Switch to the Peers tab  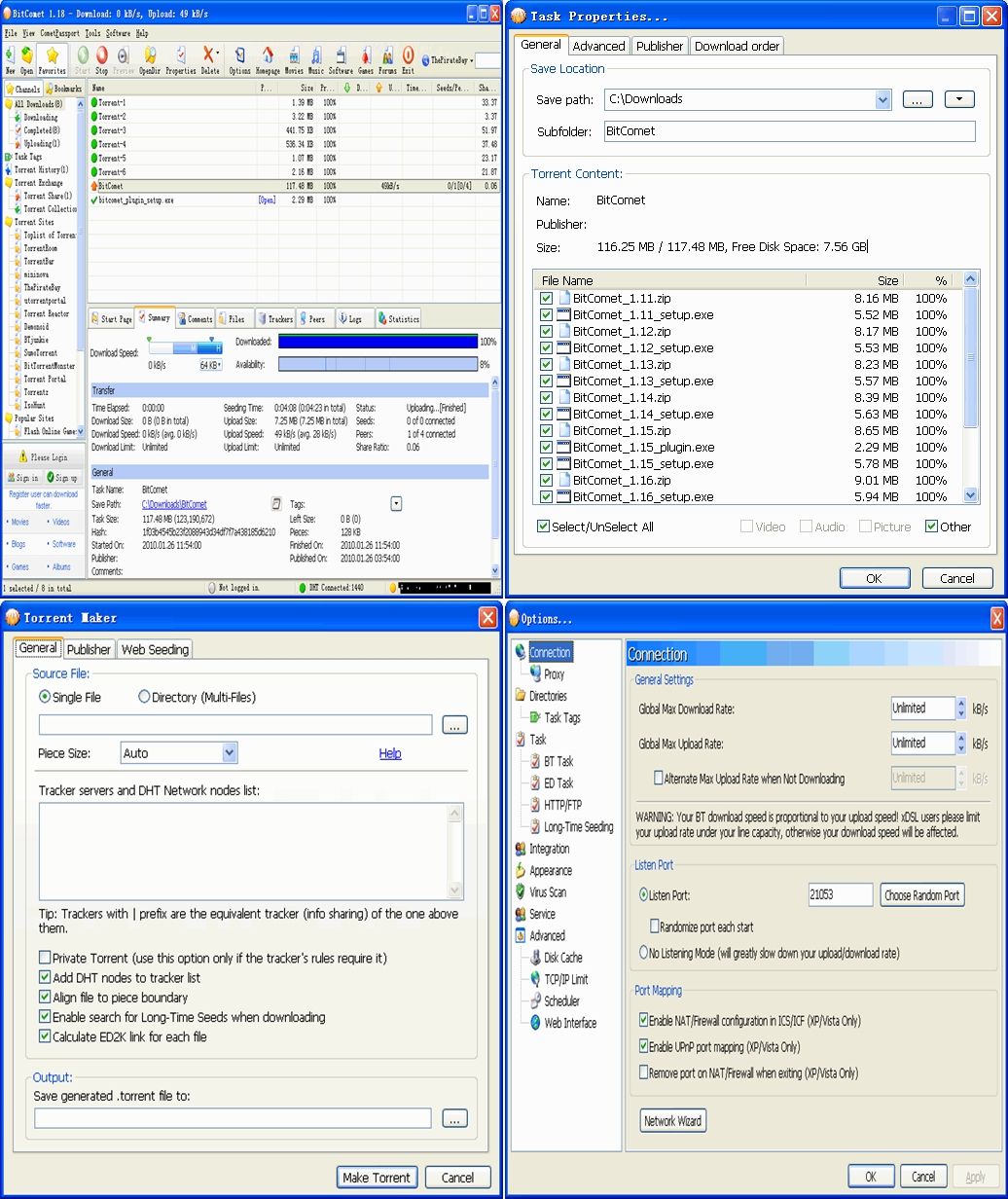pos(315,318)
